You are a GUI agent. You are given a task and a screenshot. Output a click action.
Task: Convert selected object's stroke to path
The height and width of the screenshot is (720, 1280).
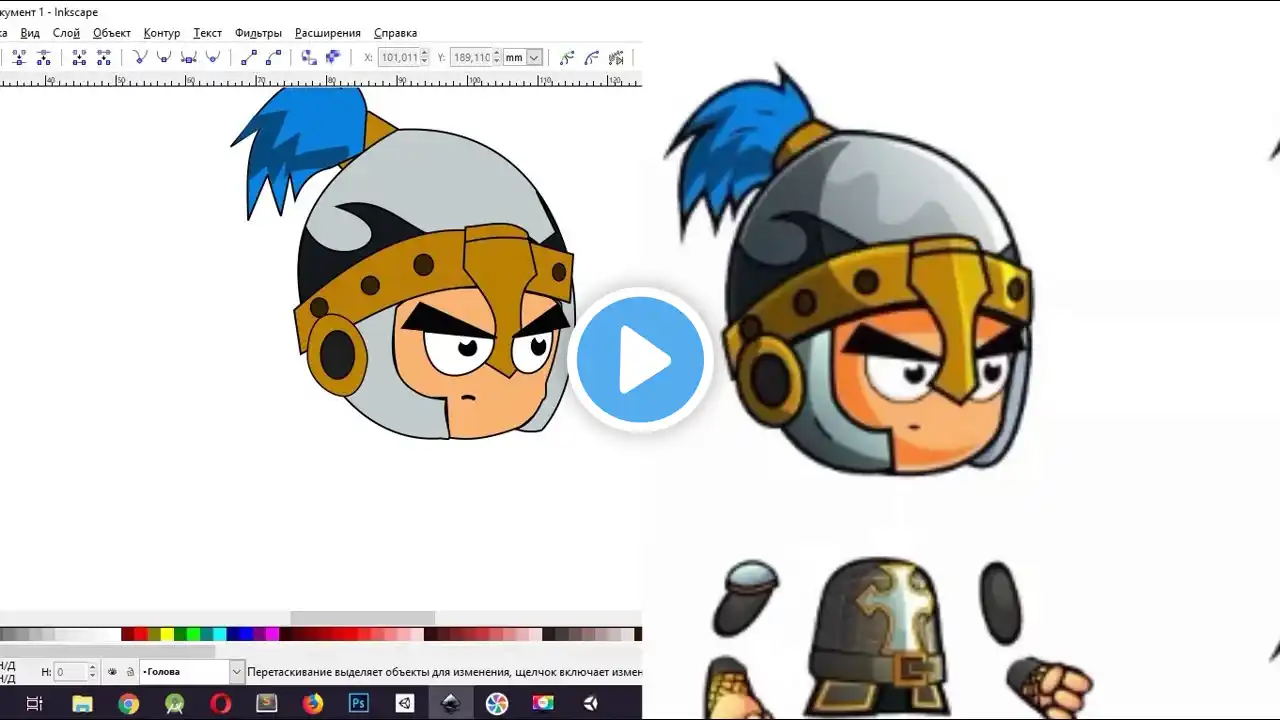coord(333,58)
